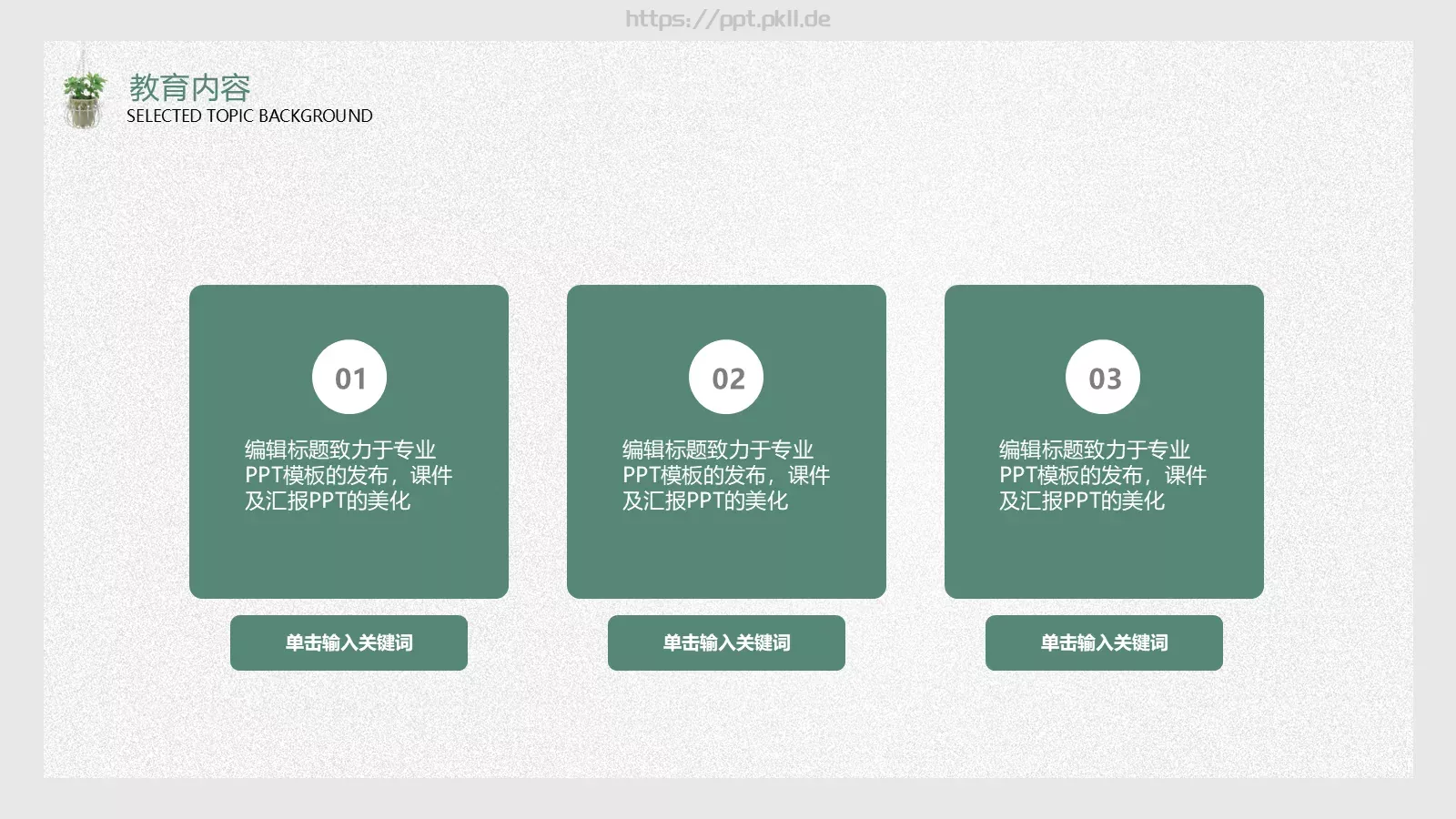The width and height of the screenshot is (1456, 819).
Task: Select the body text under number 01
Action: [349, 474]
